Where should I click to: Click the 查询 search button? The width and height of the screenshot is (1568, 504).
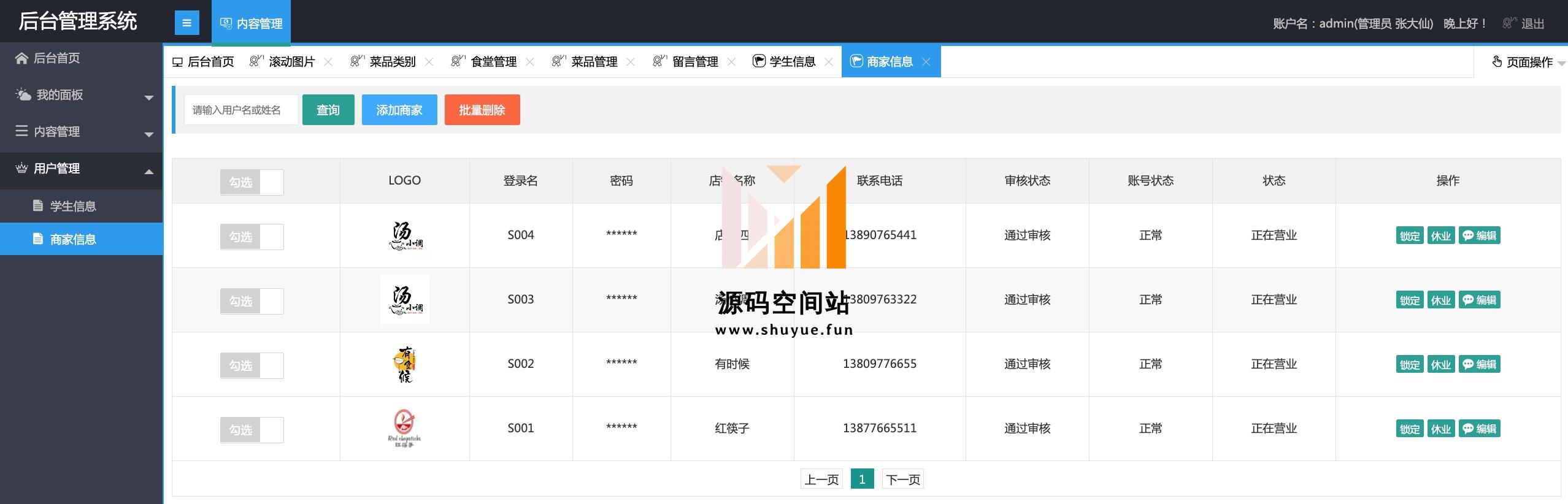(x=328, y=110)
